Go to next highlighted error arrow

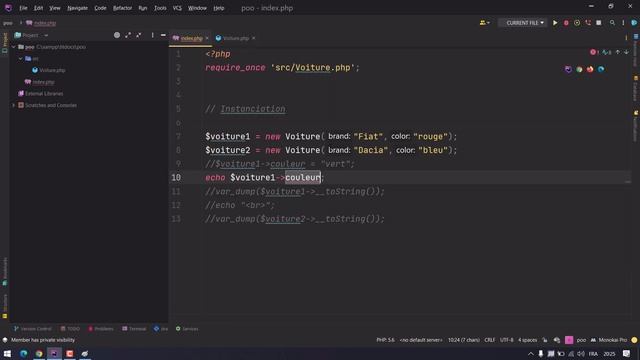click(x=626, y=52)
